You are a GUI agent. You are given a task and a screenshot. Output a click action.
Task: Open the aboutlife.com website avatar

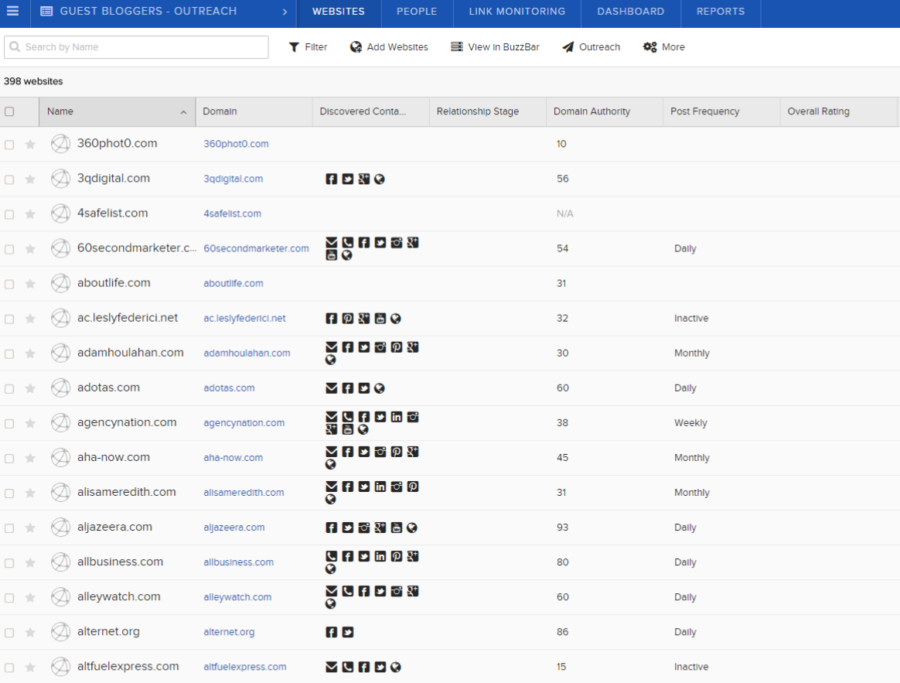(x=60, y=283)
